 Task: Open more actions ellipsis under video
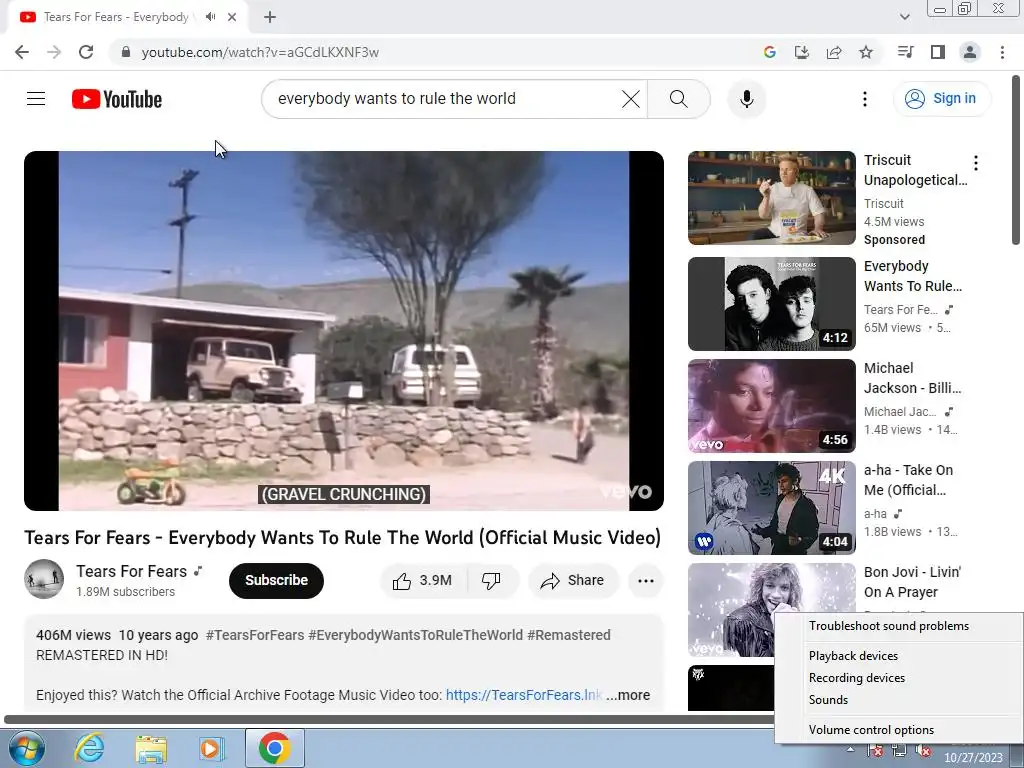pyautogui.click(x=645, y=581)
